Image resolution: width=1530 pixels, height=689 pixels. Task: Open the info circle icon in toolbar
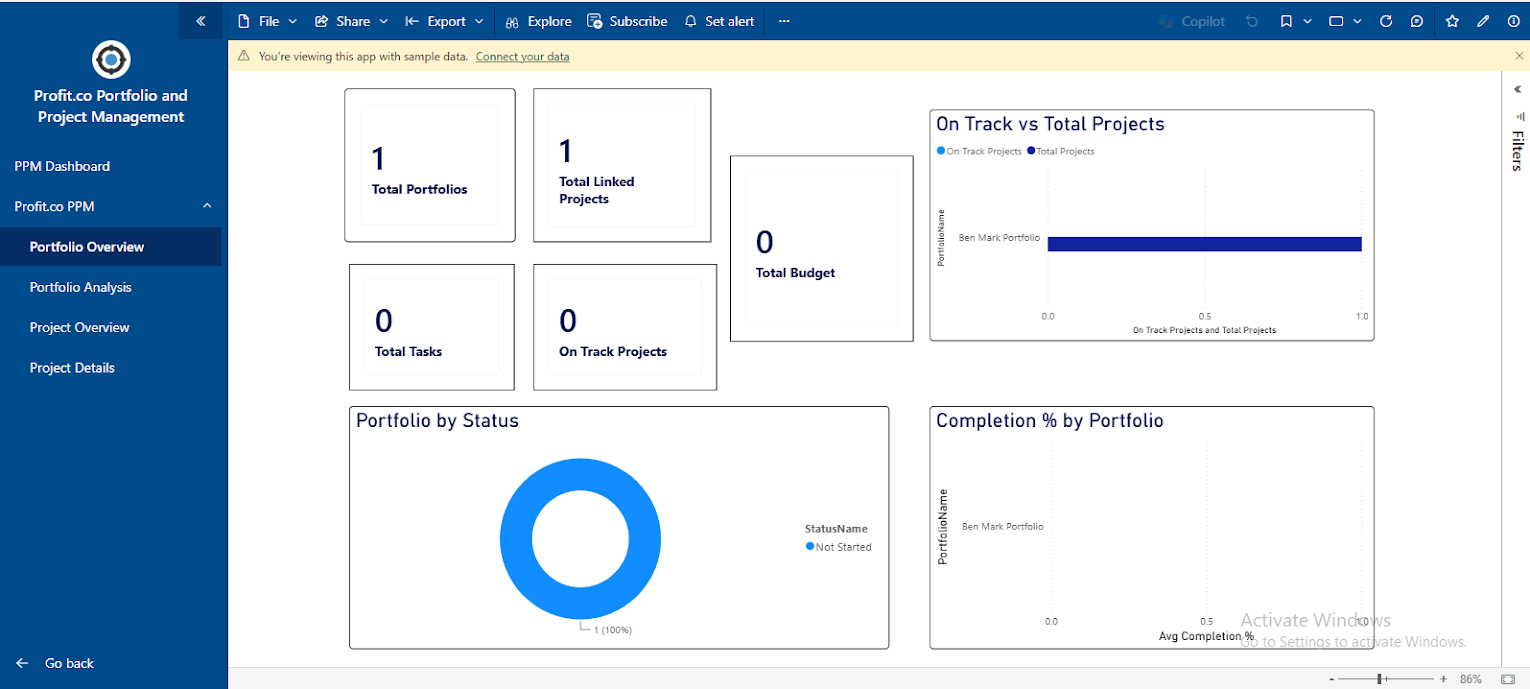point(1513,21)
